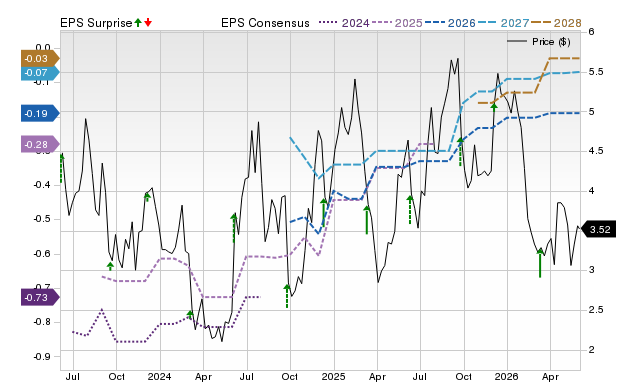Select the 2025 label on the time axis

[x=333, y=376]
